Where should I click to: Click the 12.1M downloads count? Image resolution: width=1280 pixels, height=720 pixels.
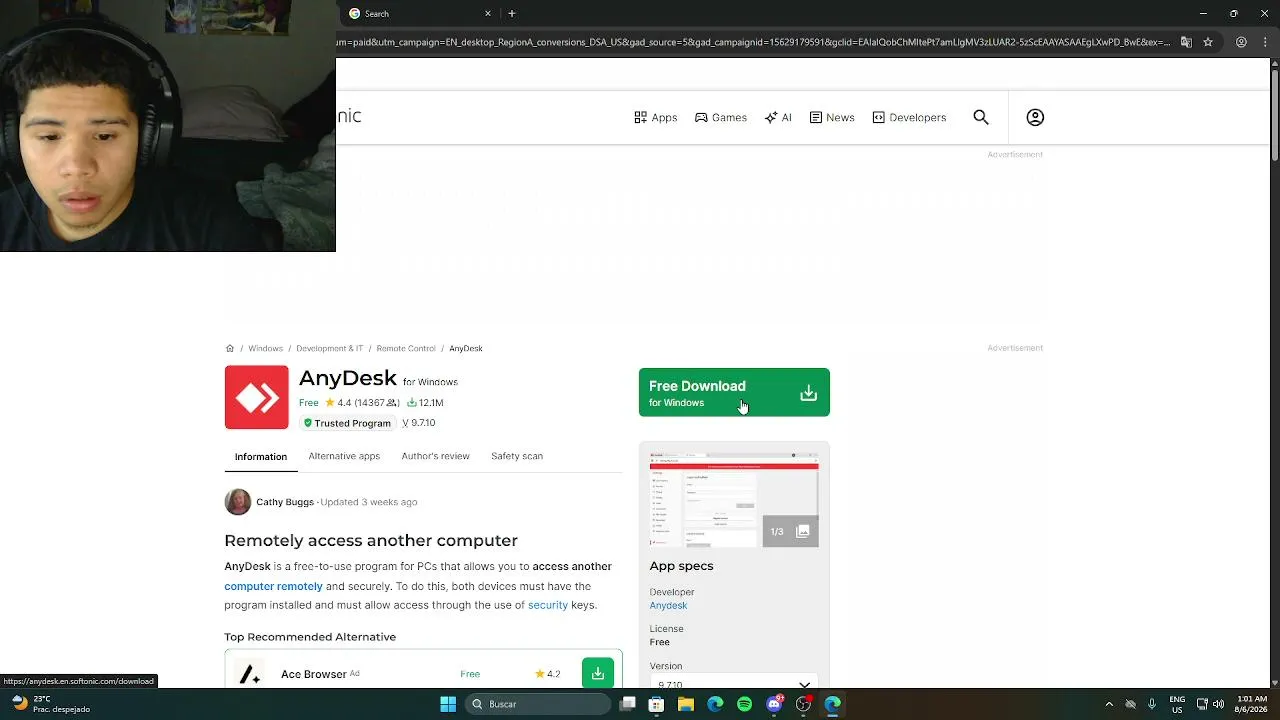coord(425,403)
